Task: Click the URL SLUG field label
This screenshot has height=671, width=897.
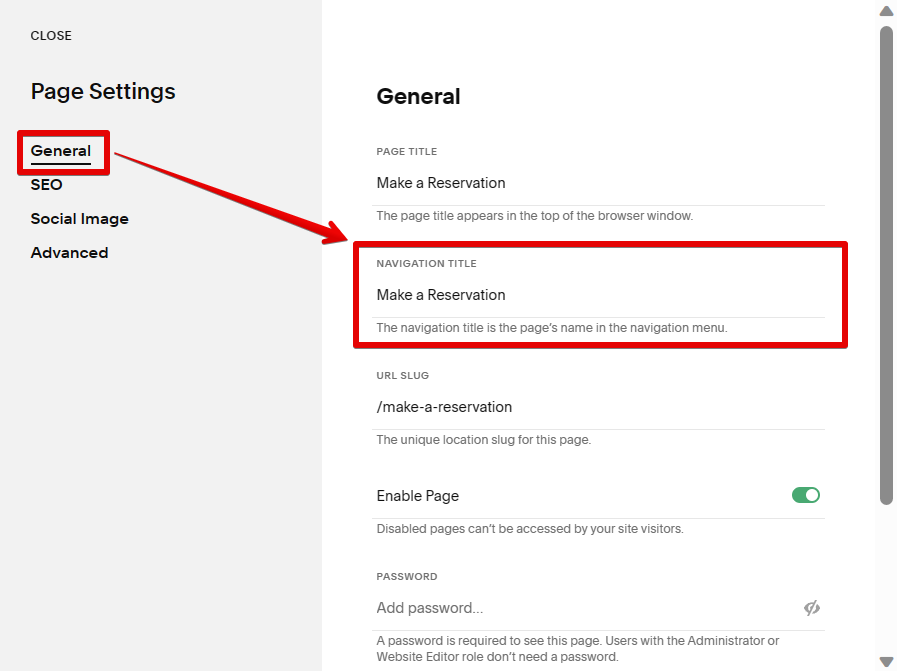Action: pos(403,376)
